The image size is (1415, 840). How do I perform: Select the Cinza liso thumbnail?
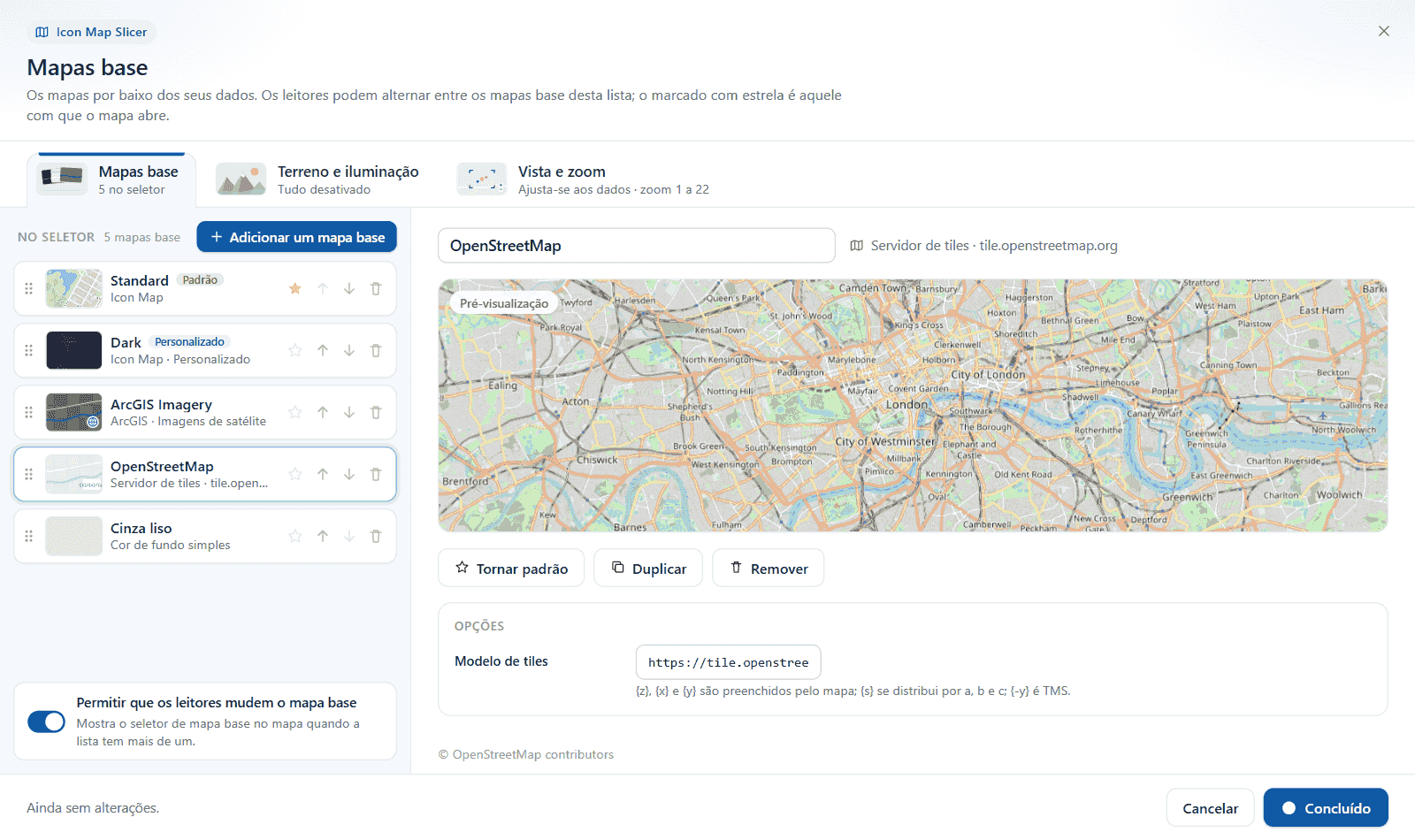point(74,536)
